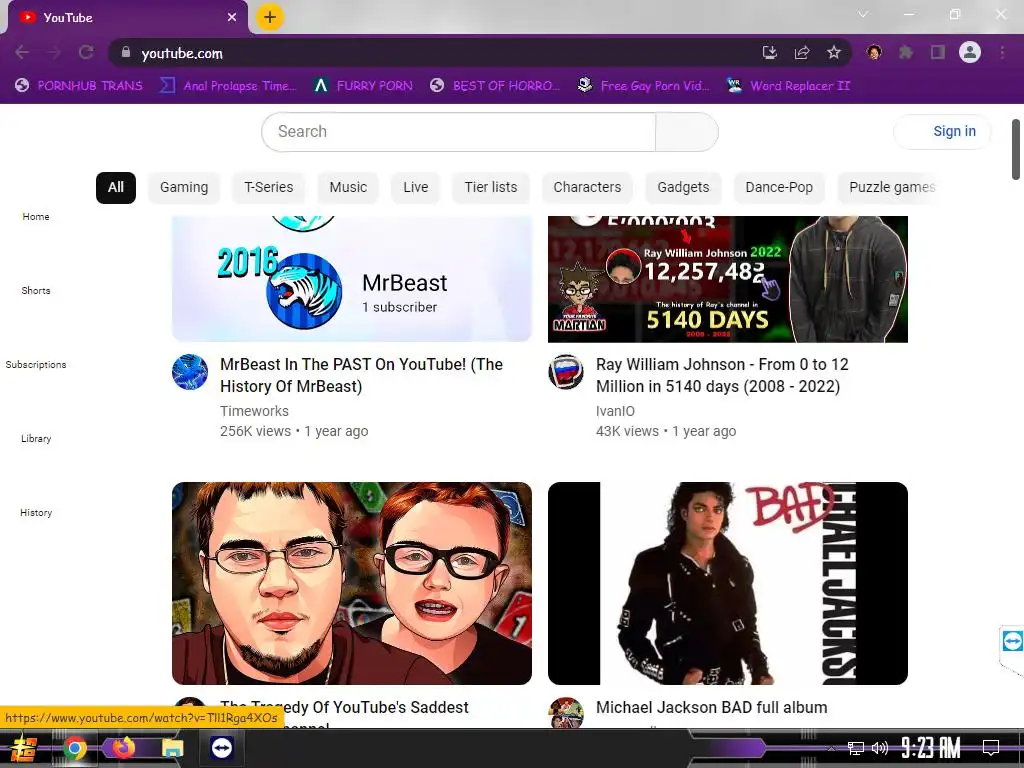Open the Michael Jackson BAD thumbnail
1024x768 pixels.
pos(728,583)
